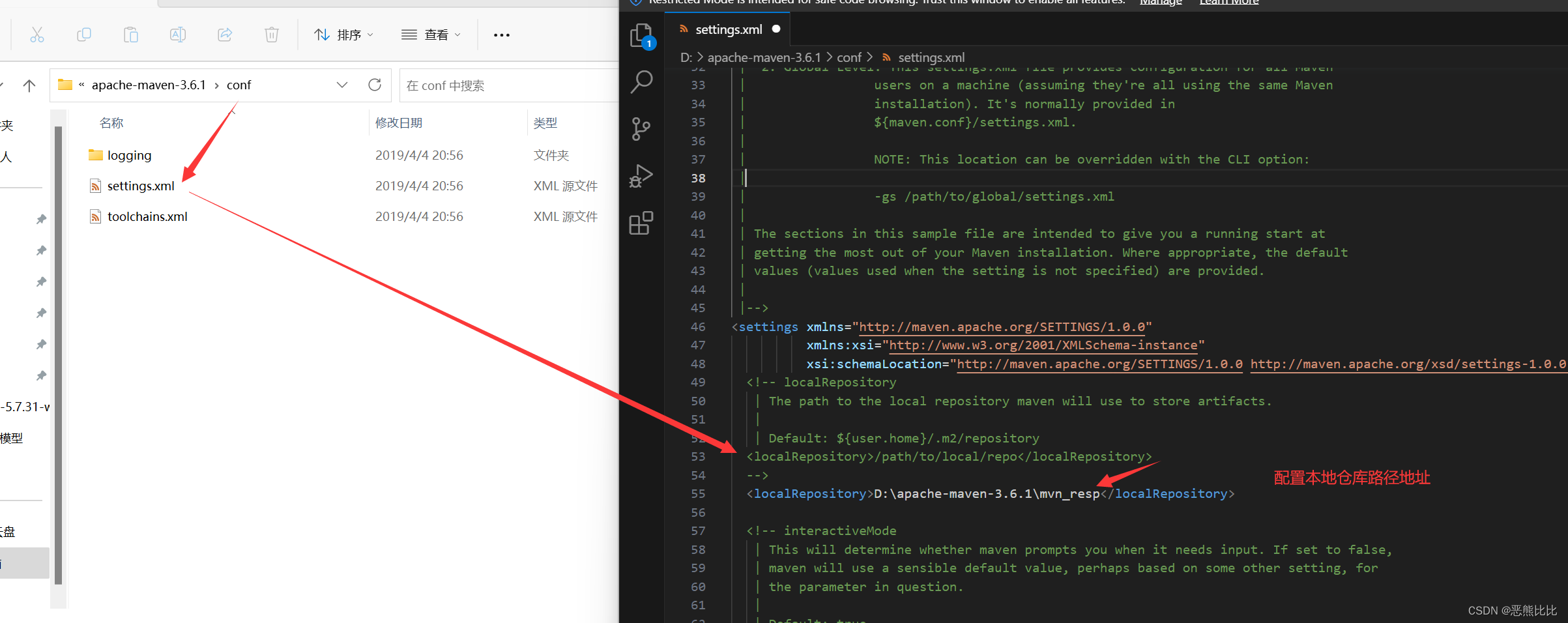Image resolution: width=1568 pixels, height=623 pixels.
Task: Click the Paste icon in File Explorer toolbar
Action: pyautogui.click(x=131, y=35)
